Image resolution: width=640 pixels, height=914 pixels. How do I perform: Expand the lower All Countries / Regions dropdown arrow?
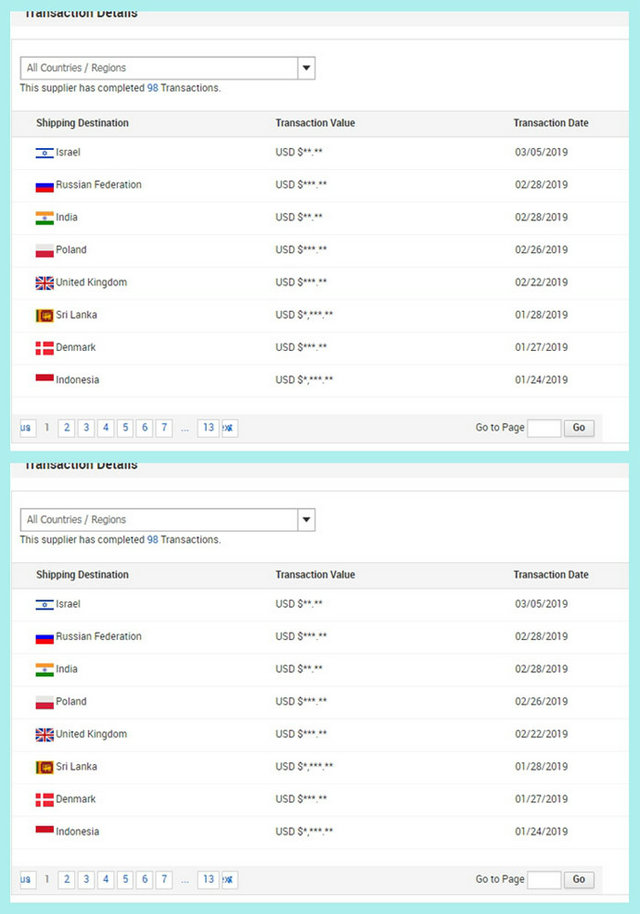pyautogui.click(x=306, y=520)
